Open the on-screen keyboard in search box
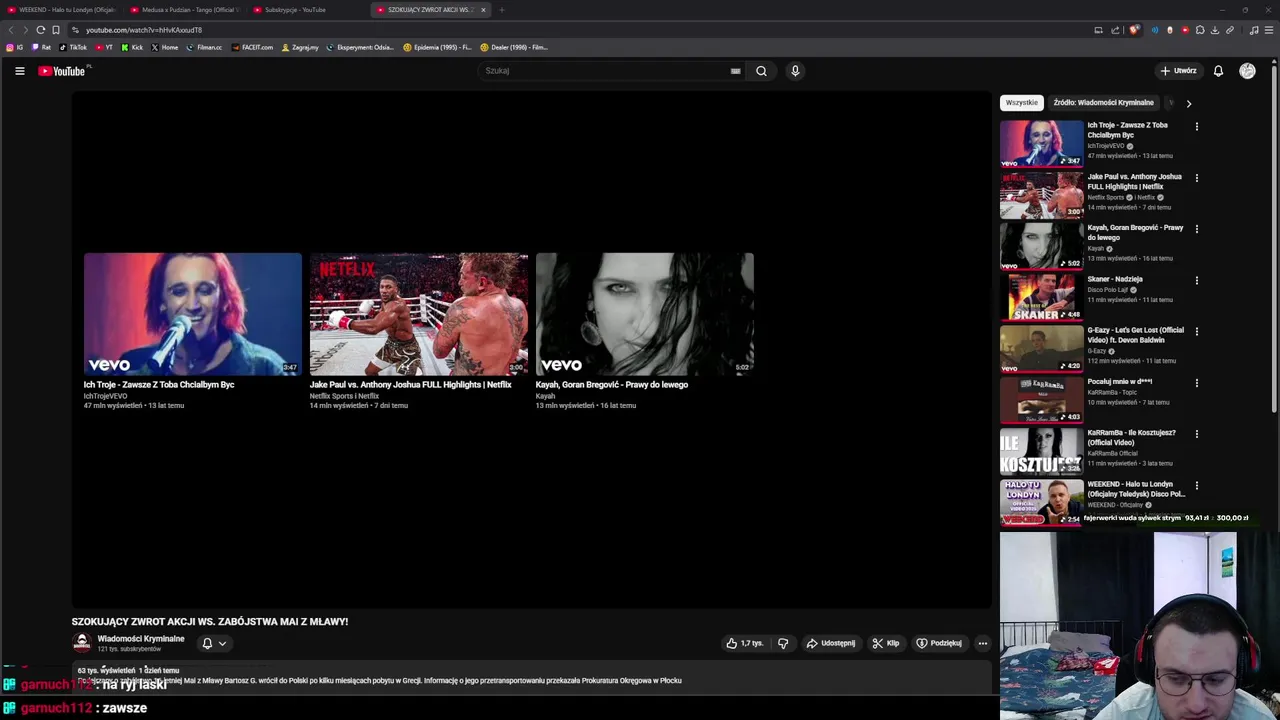1280x720 pixels. pyautogui.click(x=735, y=71)
